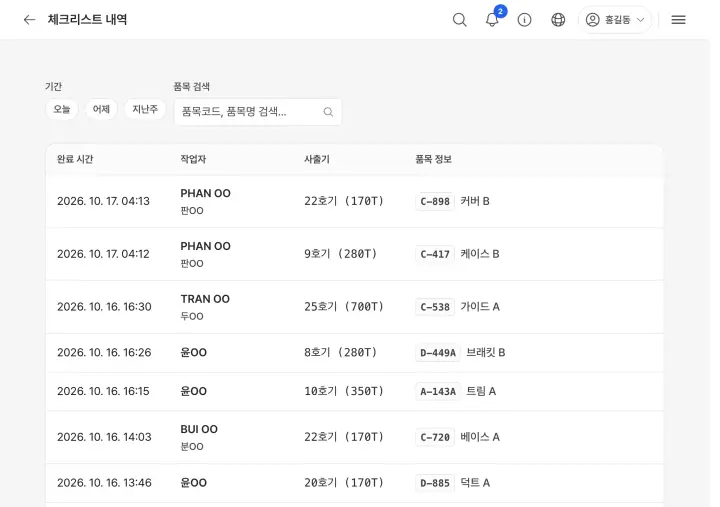
Task: Select the row dated 2026. 10. 16. 16:15
Action: (354, 391)
